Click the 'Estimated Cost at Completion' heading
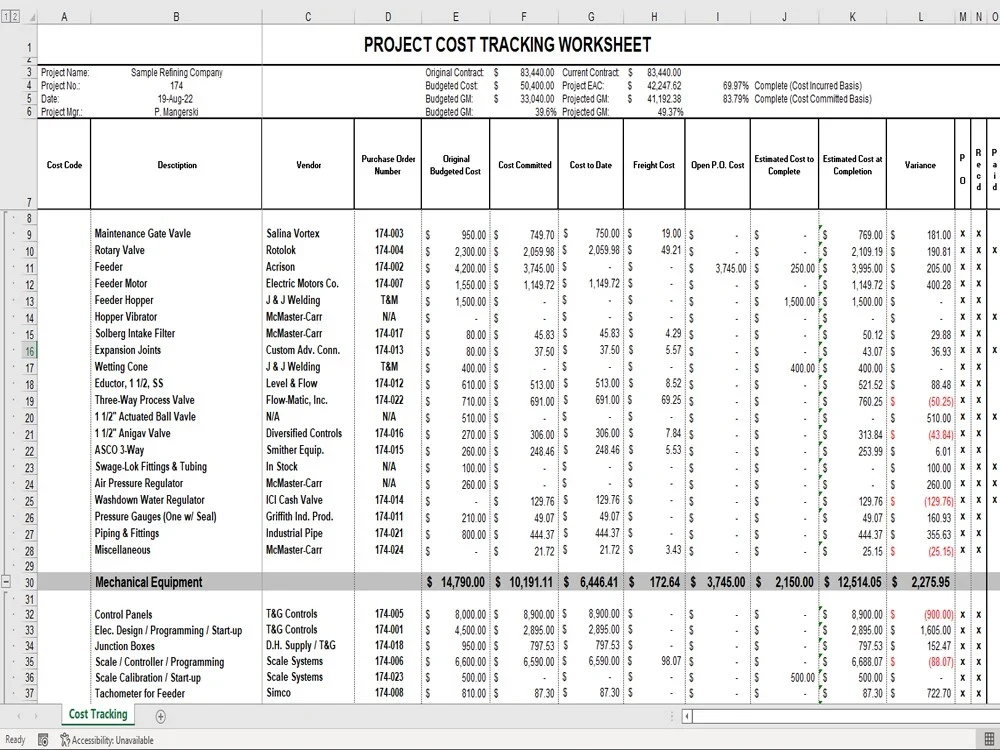This screenshot has width=1000, height=750. tap(852, 165)
